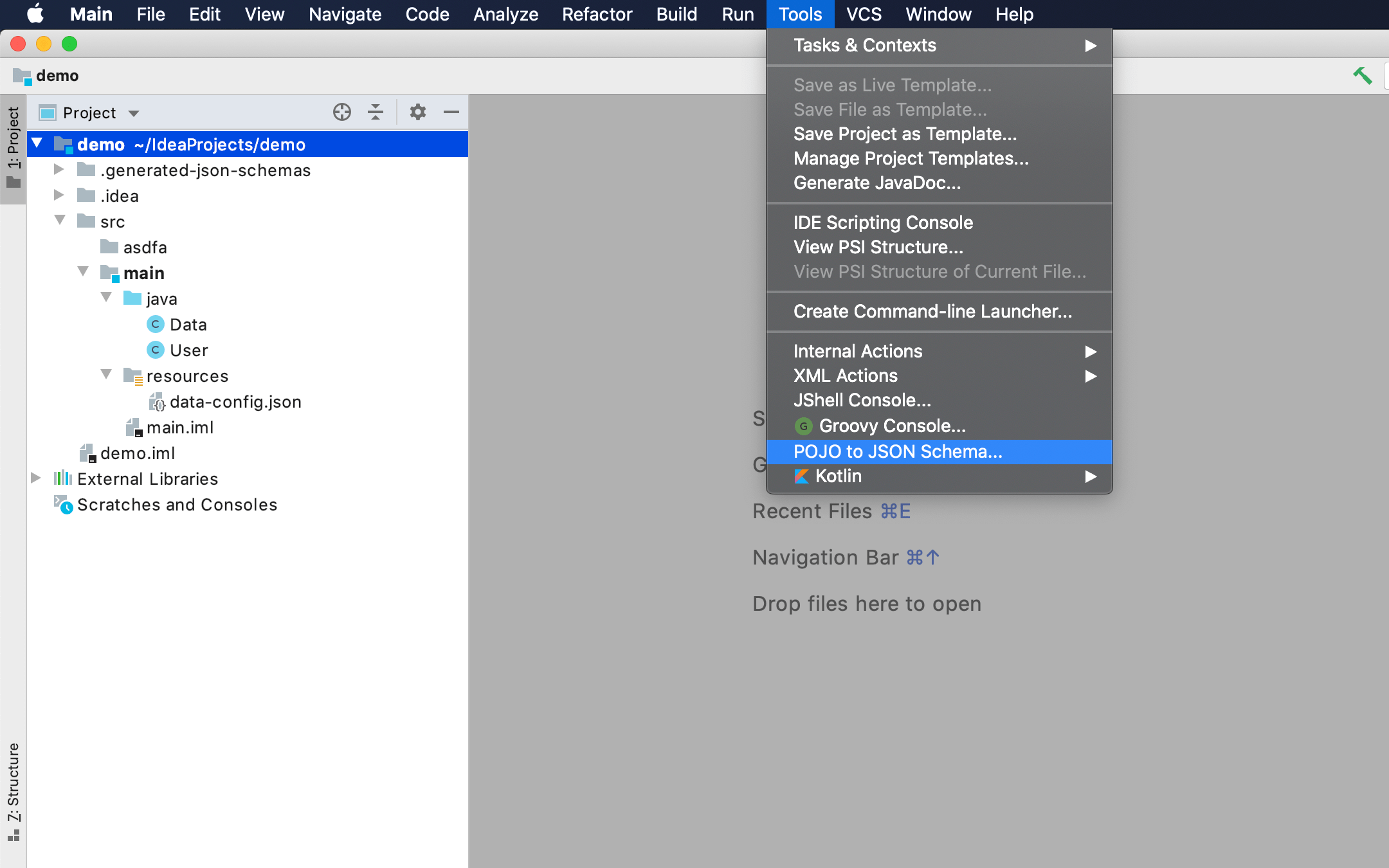Select 'POJO to JSON Schema...' menu item

(x=898, y=452)
